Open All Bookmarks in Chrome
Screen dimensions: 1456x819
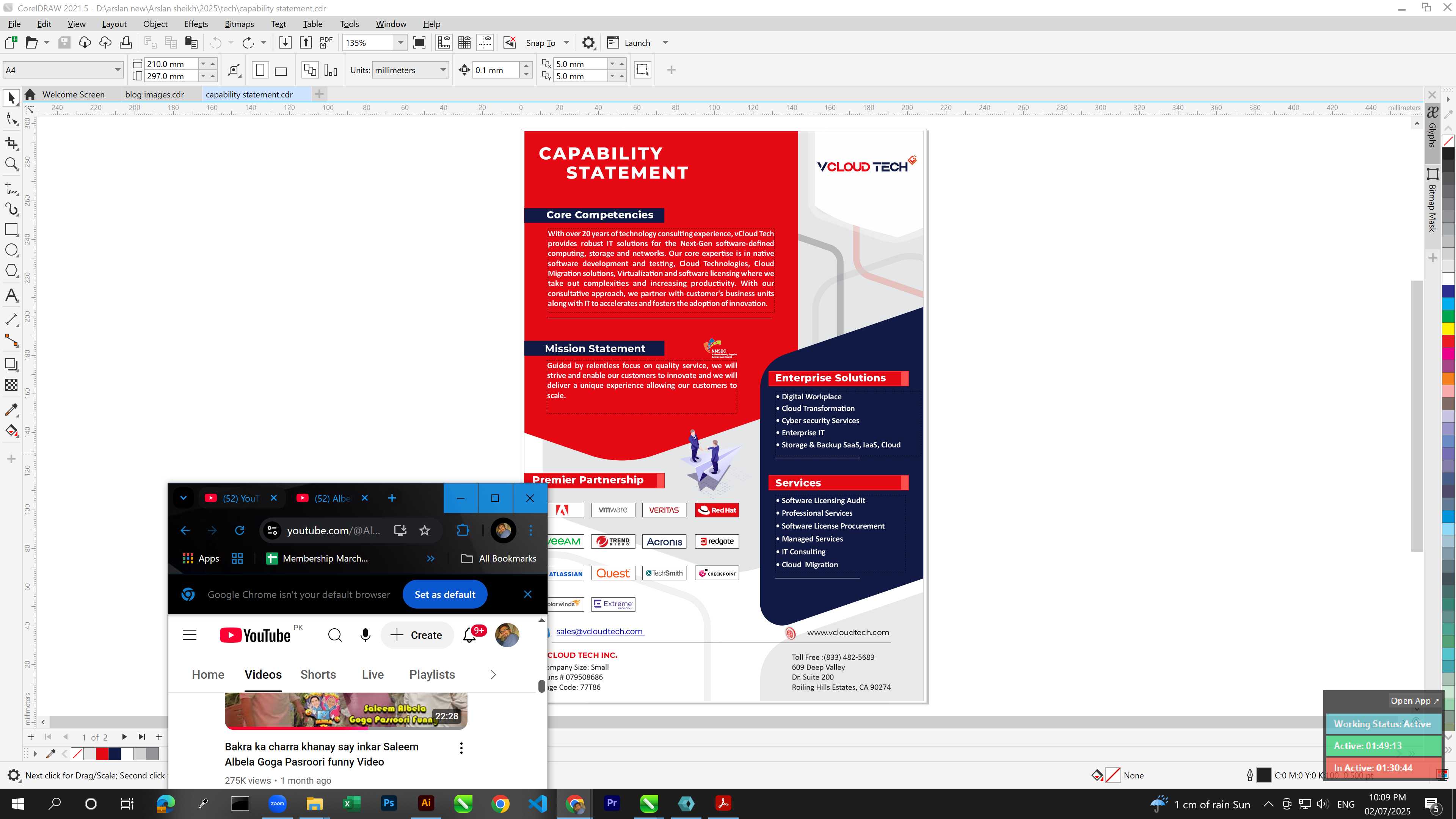tap(499, 559)
